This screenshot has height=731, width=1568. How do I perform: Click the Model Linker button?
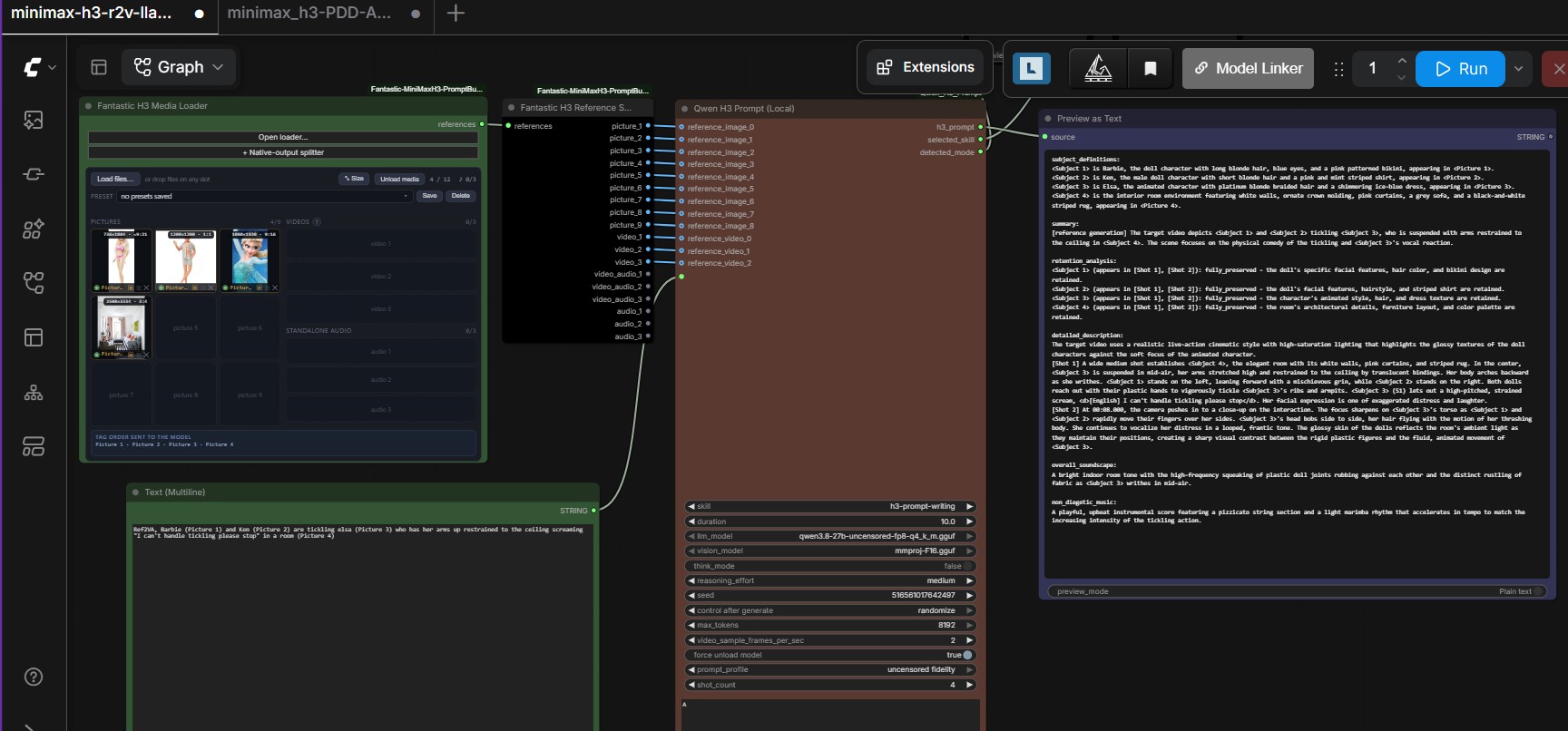pos(1248,68)
